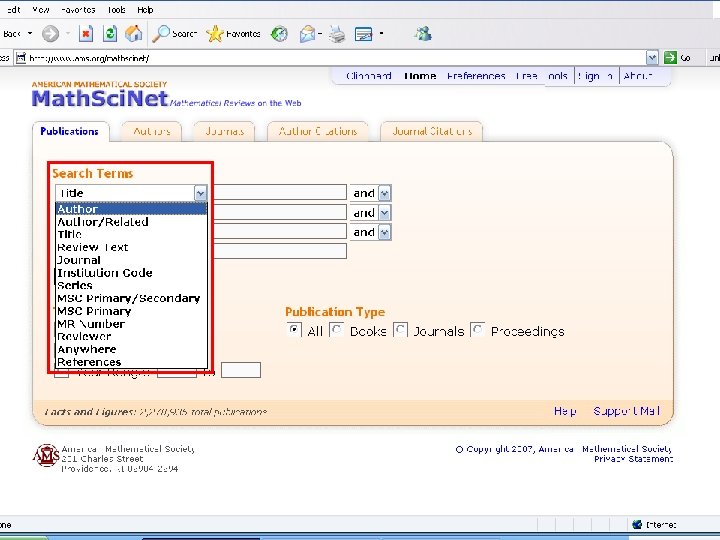Image resolution: width=720 pixels, height=540 pixels.
Task: Switch to the Author Citations tab
Action: (x=317, y=131)
